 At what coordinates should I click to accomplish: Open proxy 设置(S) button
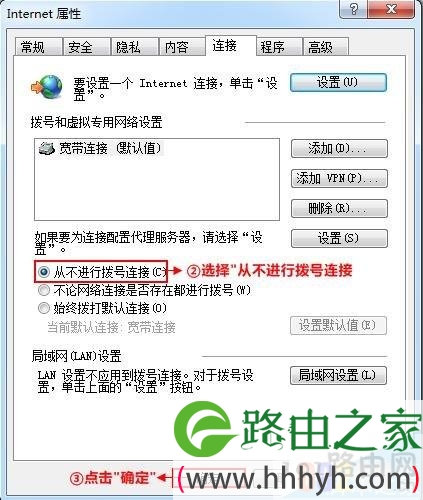(339, 238)
